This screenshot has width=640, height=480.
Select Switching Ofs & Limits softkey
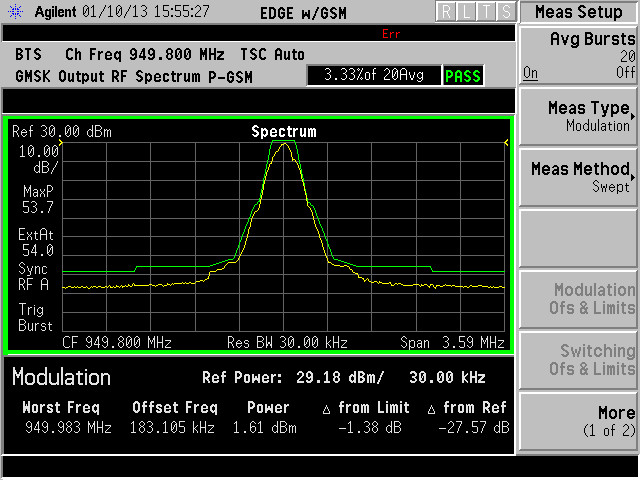pos(578,360)
